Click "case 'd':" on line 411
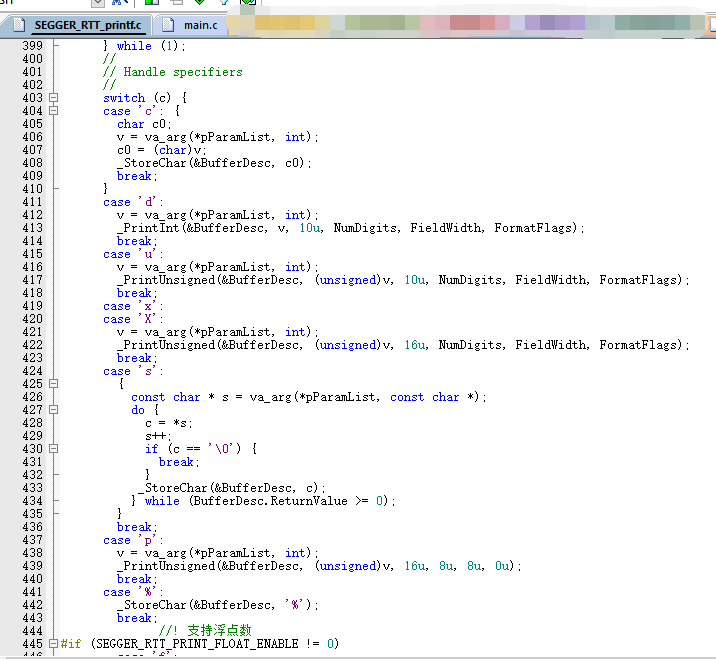 tap(133, 202)
